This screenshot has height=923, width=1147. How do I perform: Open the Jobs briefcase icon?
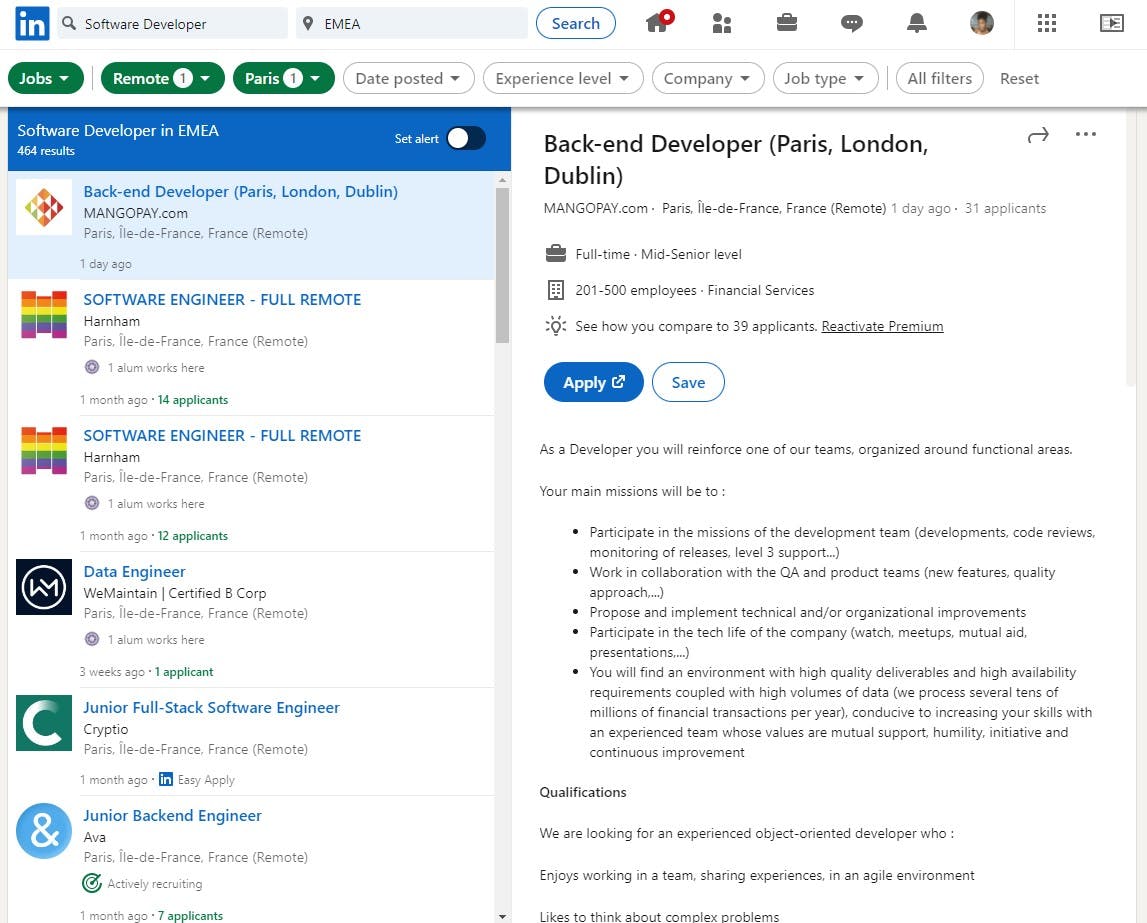(x=786, y=23)
